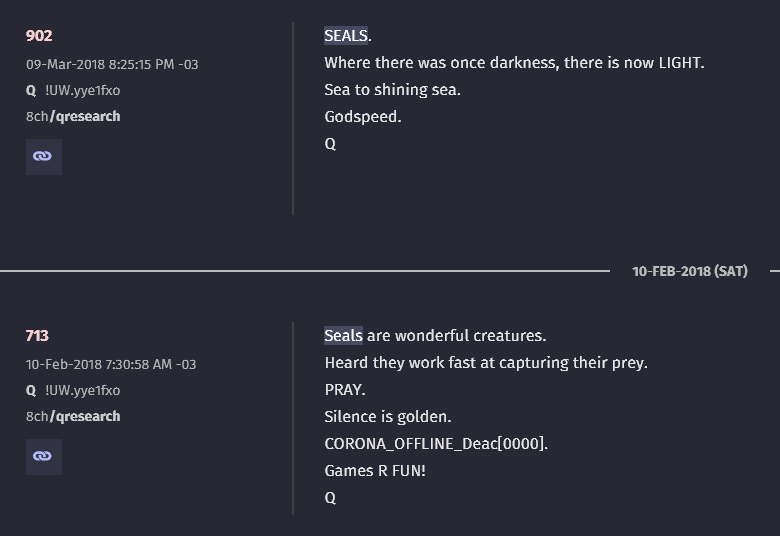Click the link icon under post 902
The height and width of the screenshot is (536, 780).
pyautogui.click(x=44, y=157)
